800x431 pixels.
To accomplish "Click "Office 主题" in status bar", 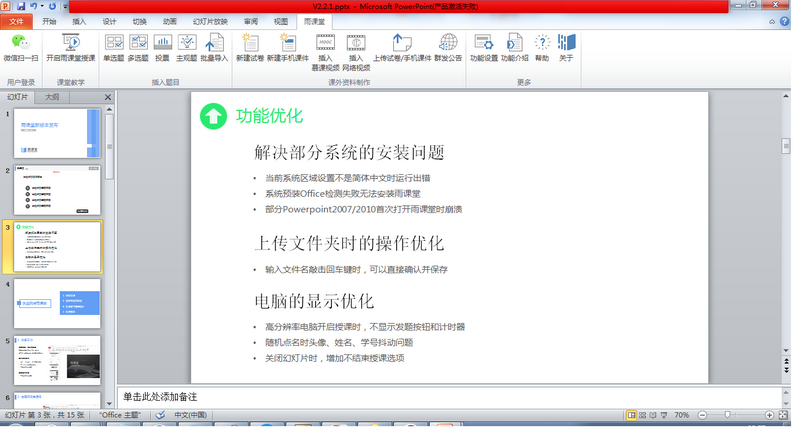I will click(119, 415).
